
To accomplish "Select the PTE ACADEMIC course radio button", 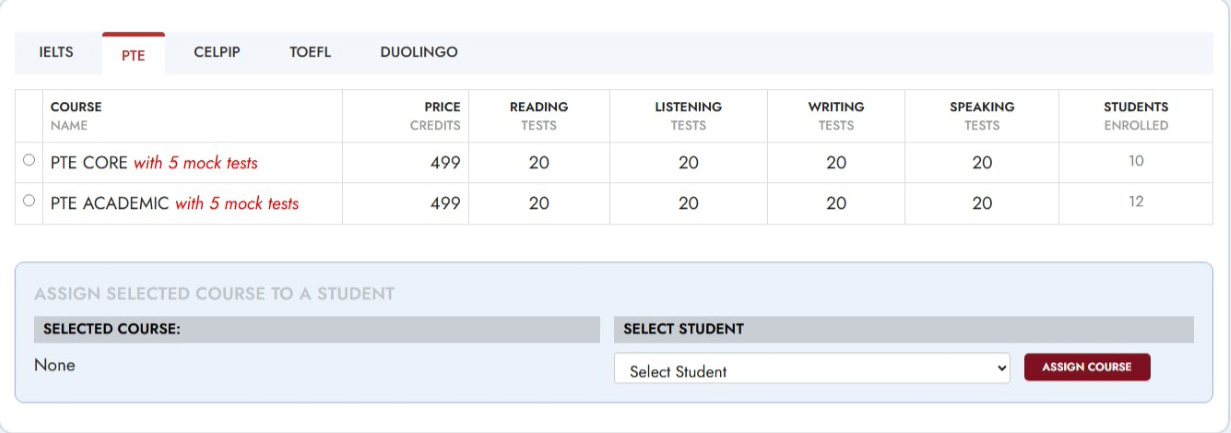I will coord(28,201).
